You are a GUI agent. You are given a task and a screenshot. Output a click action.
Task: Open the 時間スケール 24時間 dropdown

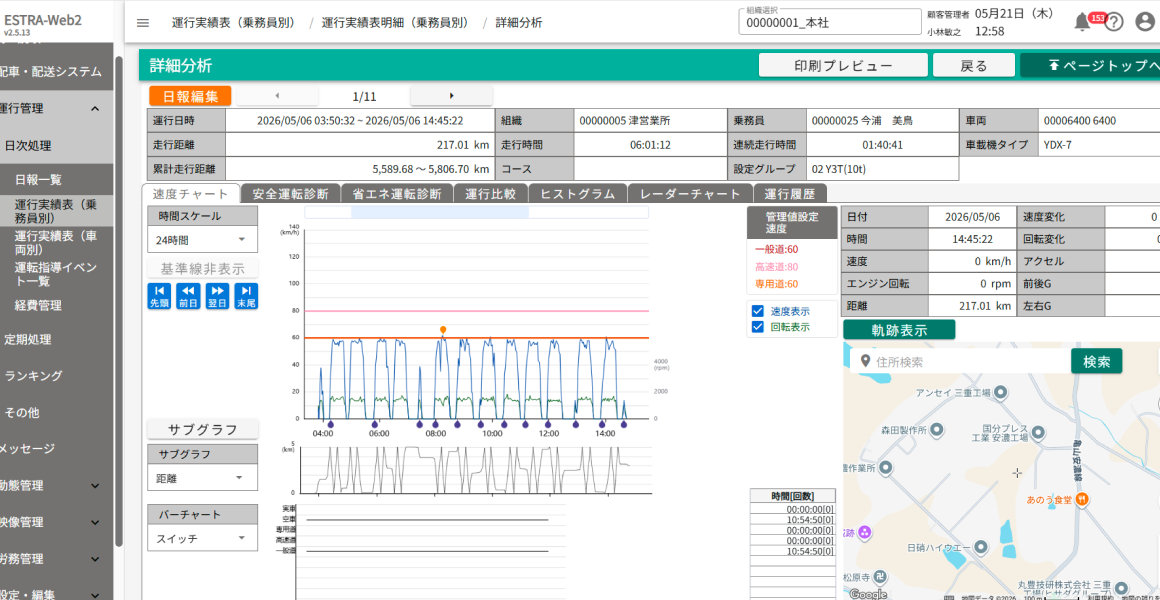[x=203, y=240]
